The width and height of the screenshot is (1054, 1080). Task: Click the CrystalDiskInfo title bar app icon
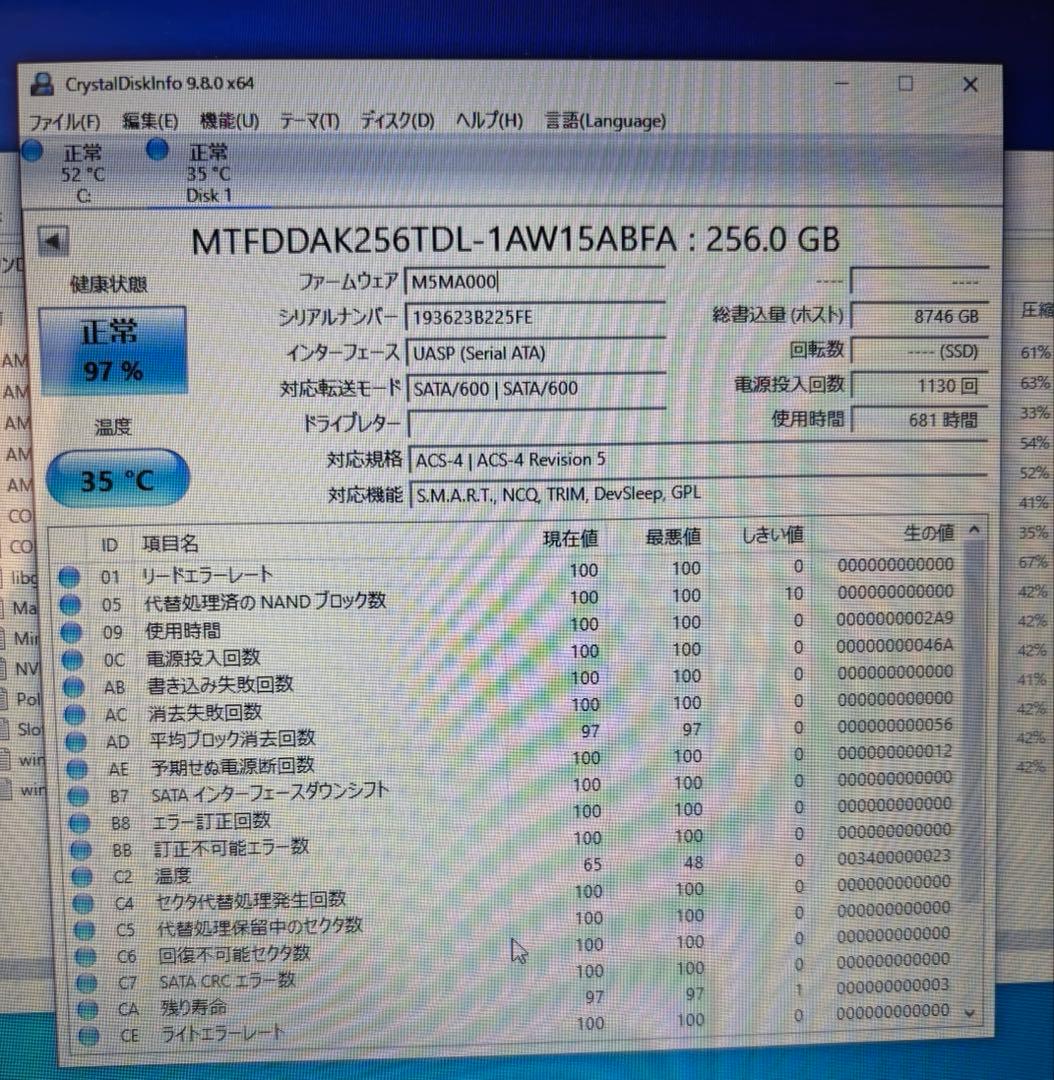tap(42, 84)
